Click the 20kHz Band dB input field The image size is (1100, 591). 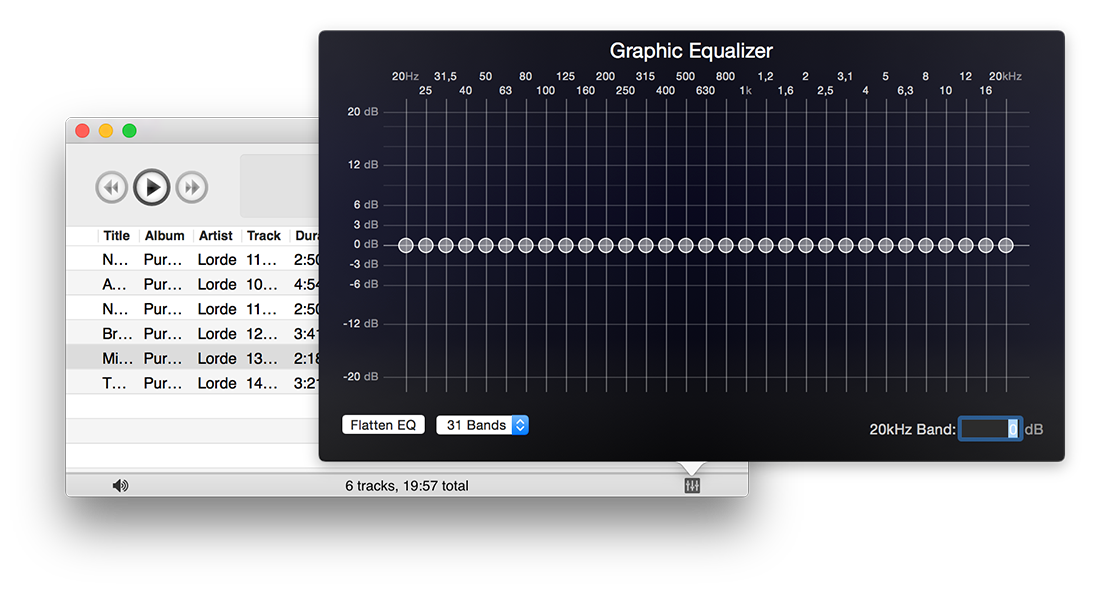click(989, 429)
